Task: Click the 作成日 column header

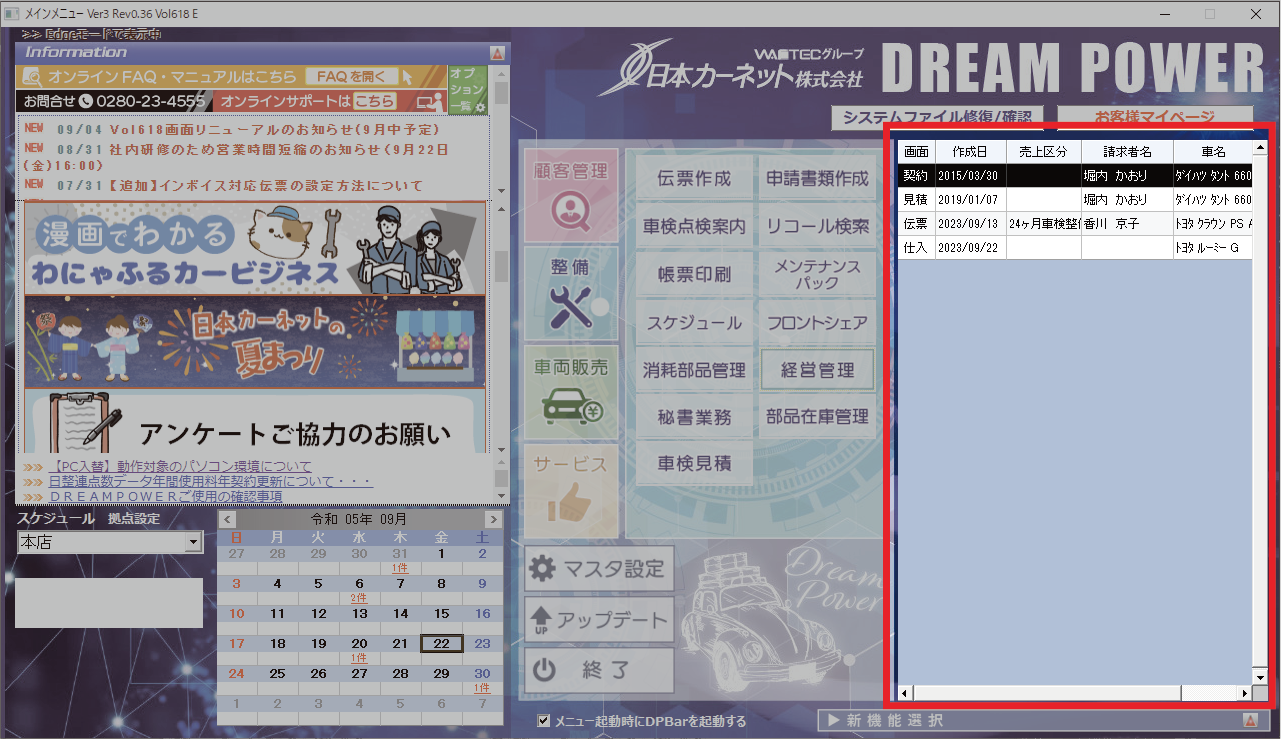Action: [970, 152]
